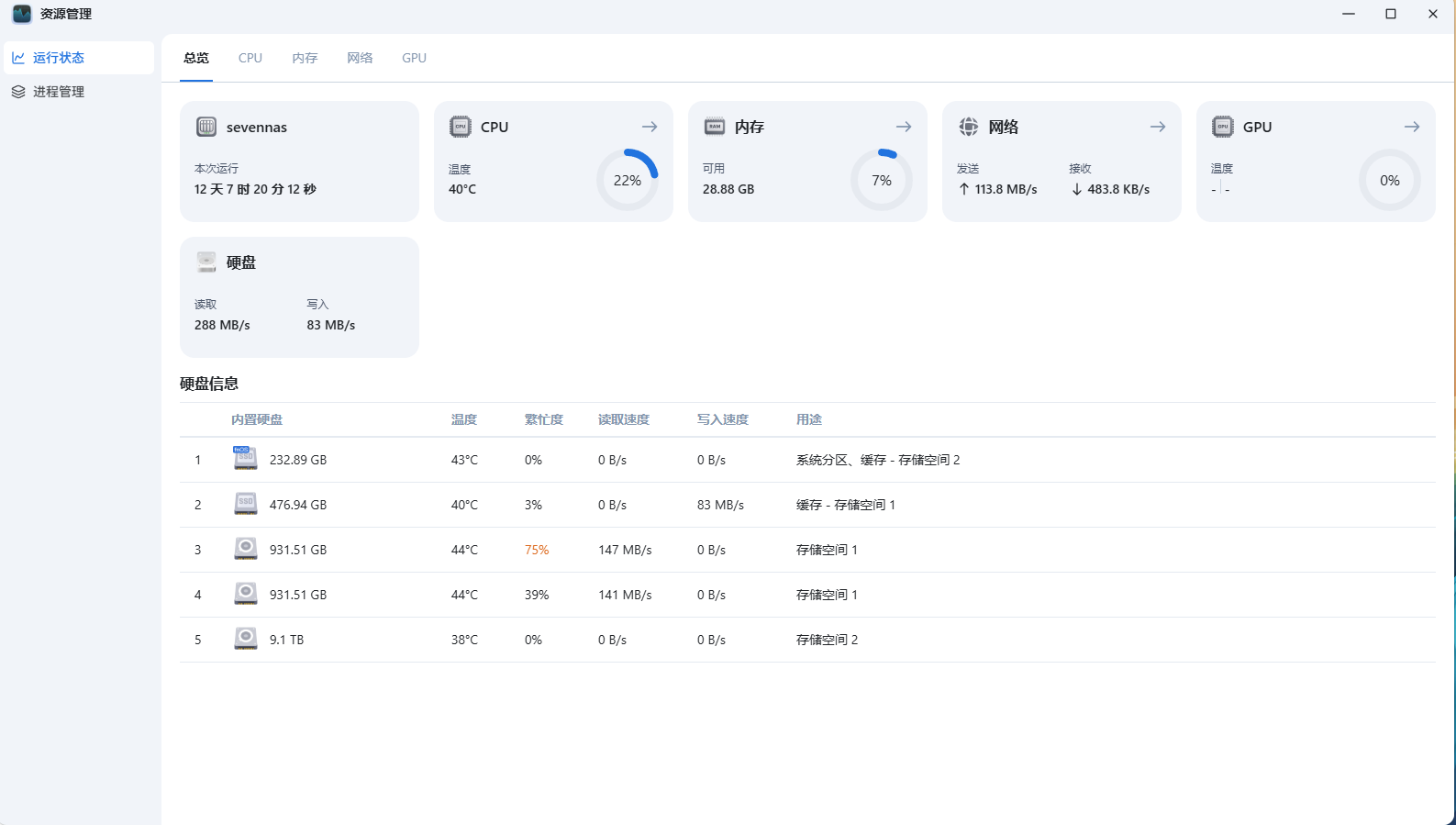
Task: Open GPU details via its arrow
Action: pyautogui.click(x=1412, y=127)
